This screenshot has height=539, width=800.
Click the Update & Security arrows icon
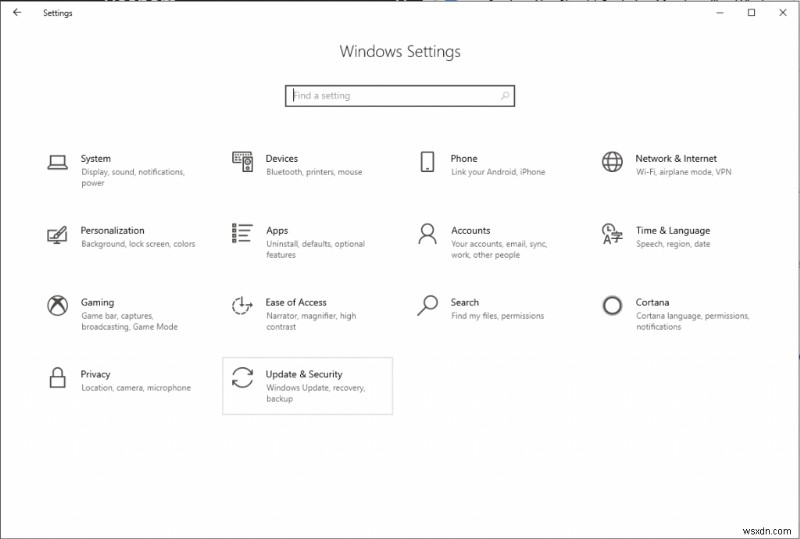pyautogui.click(x=242, y=378)
